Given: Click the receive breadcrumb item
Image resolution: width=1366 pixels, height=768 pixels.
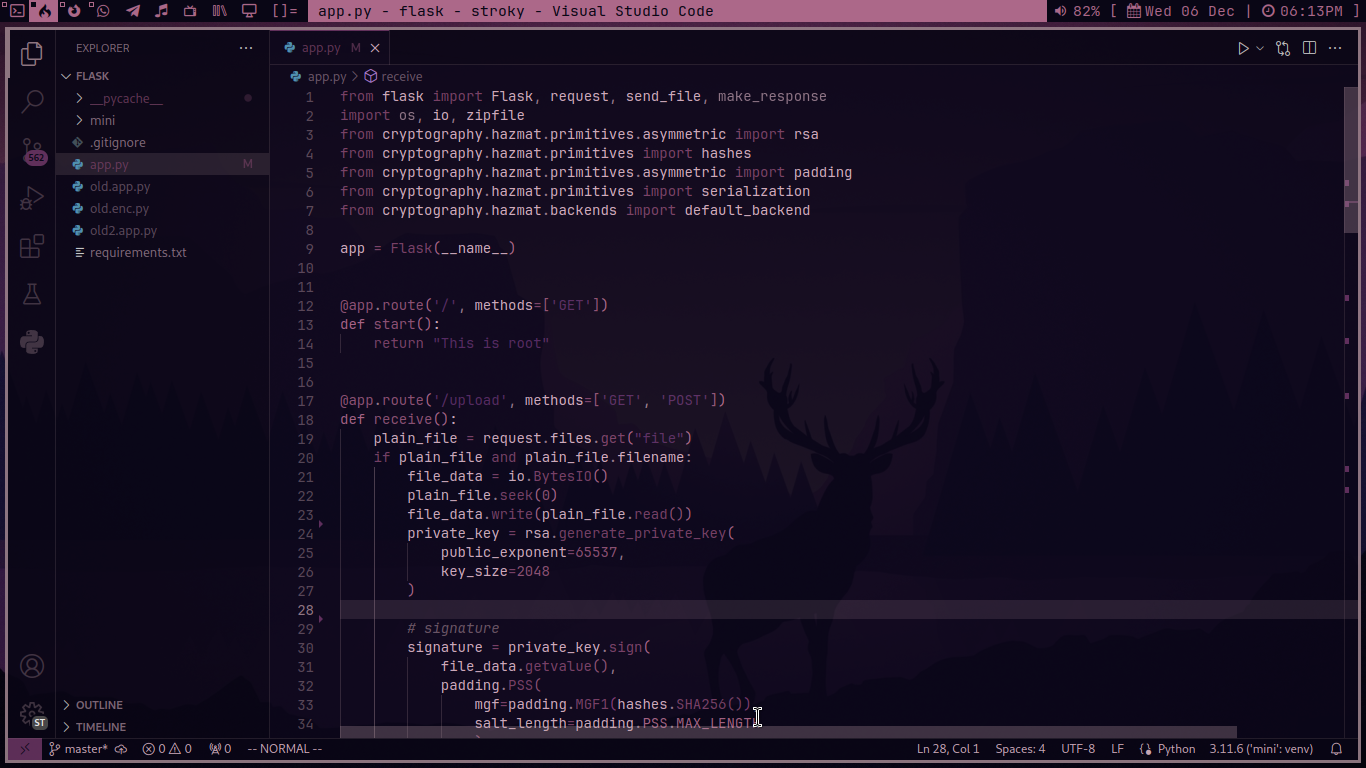Looking at the screenshot, I should [401, 76].
